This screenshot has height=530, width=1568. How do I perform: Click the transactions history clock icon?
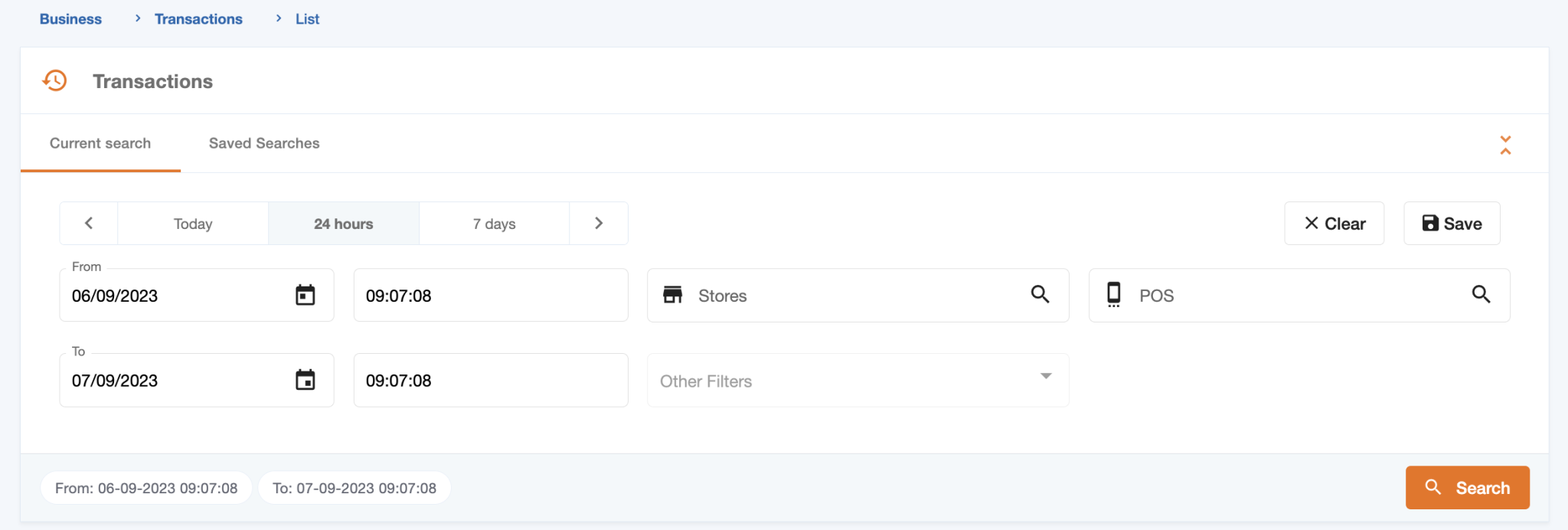pyautogui.click(x=54, y=80)
